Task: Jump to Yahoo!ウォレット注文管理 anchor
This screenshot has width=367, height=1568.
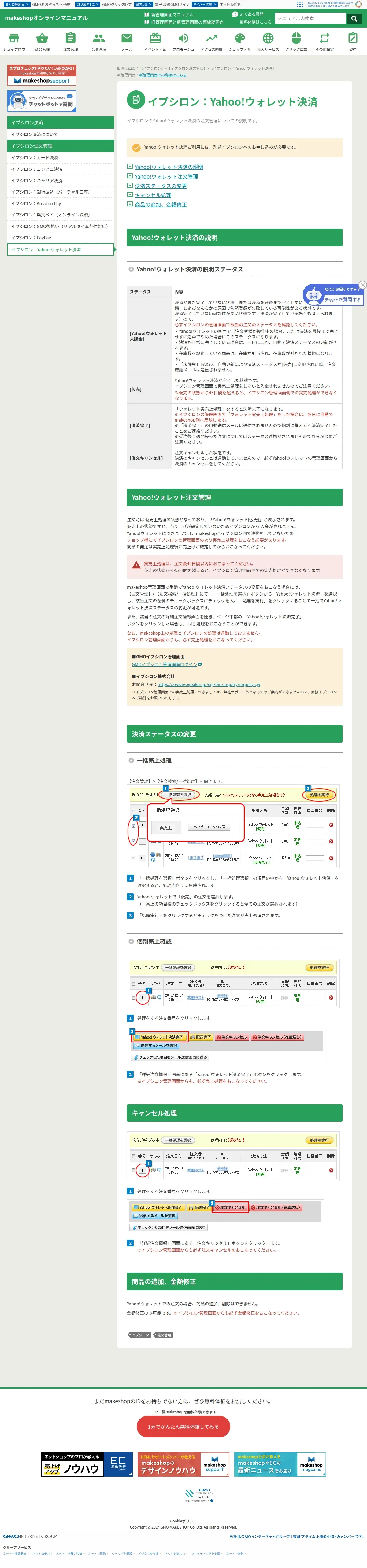Action: (166, 176)
